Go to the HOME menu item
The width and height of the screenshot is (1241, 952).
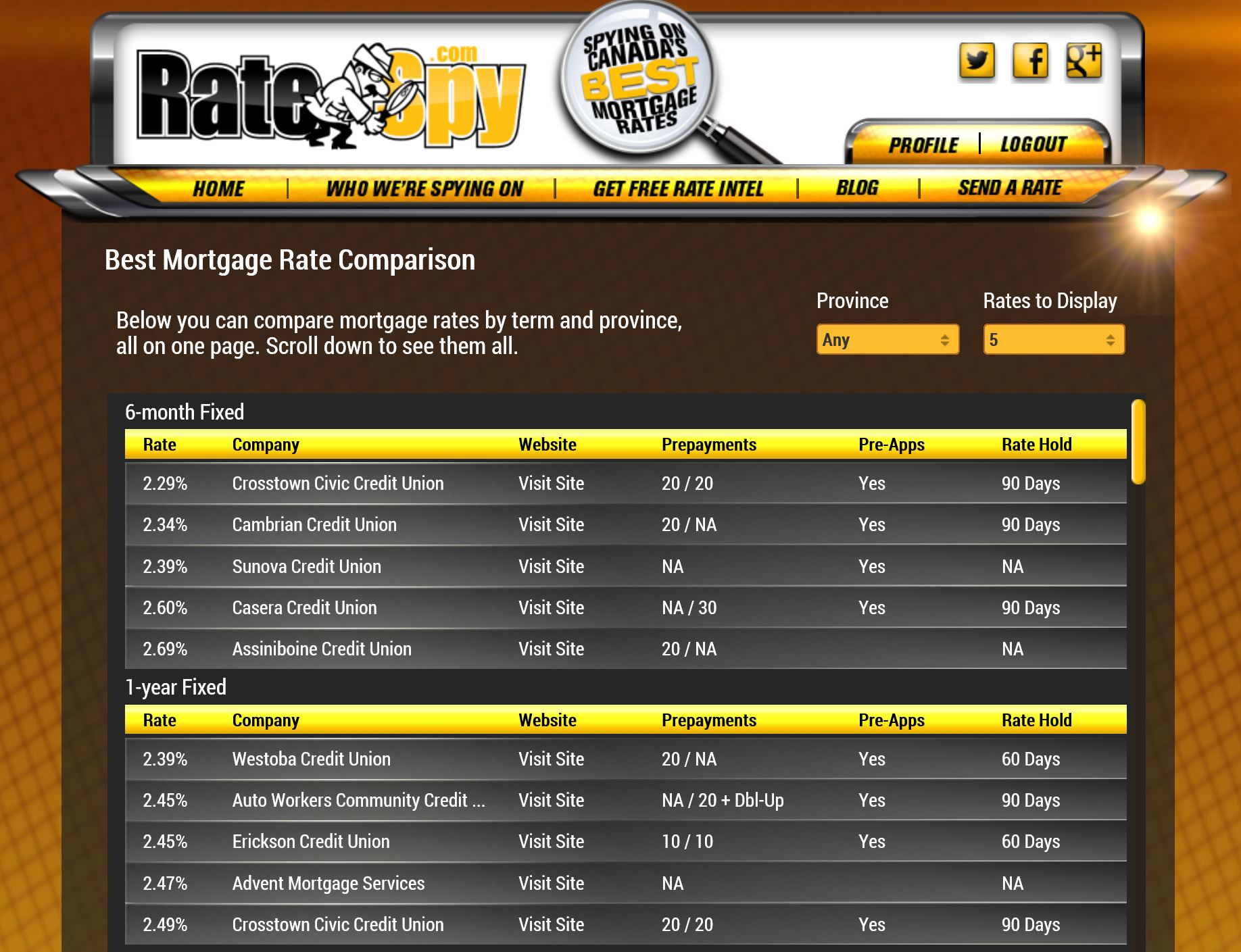click(x=218, y=189)
